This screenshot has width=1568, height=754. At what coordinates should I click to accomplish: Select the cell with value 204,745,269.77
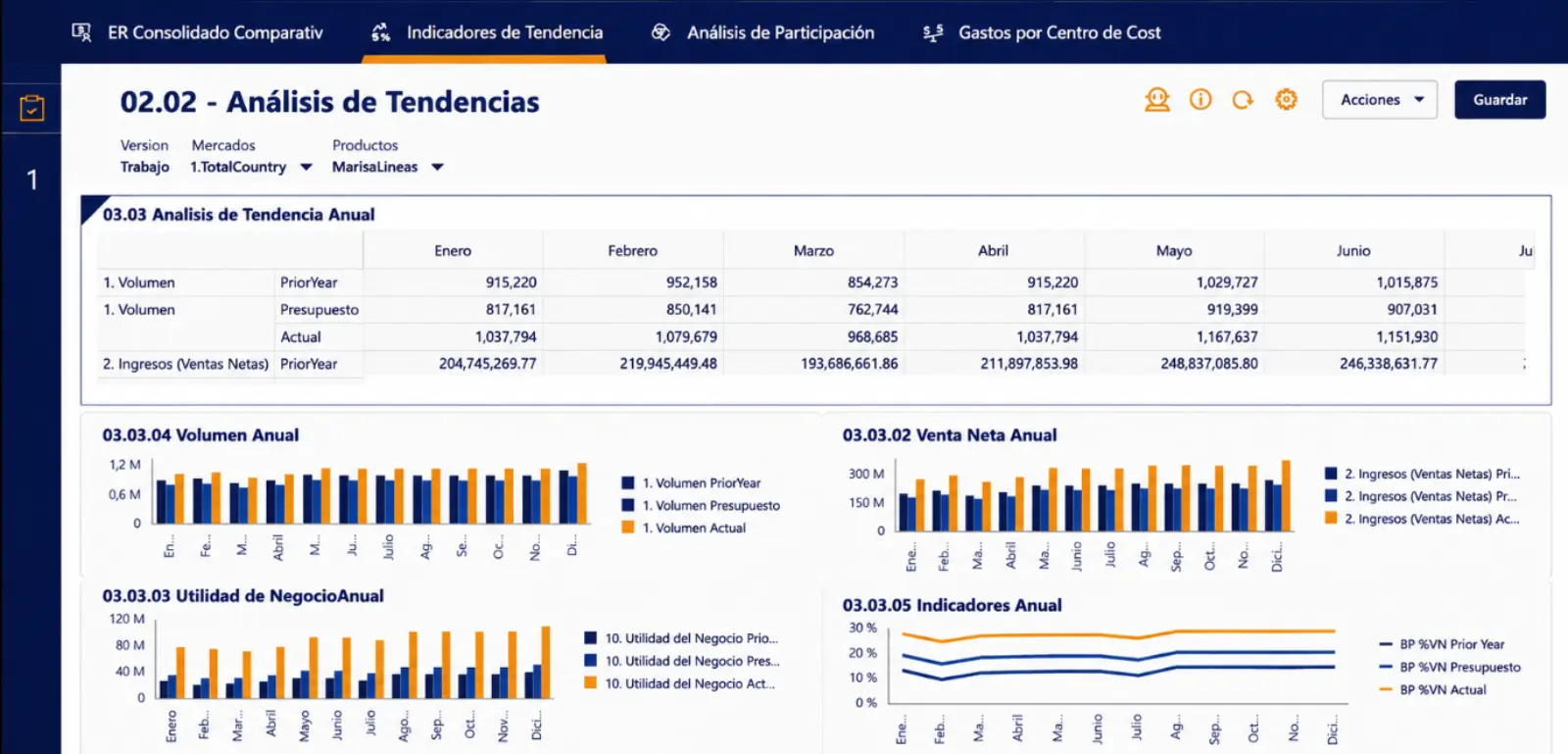click(x=453, y=364)
